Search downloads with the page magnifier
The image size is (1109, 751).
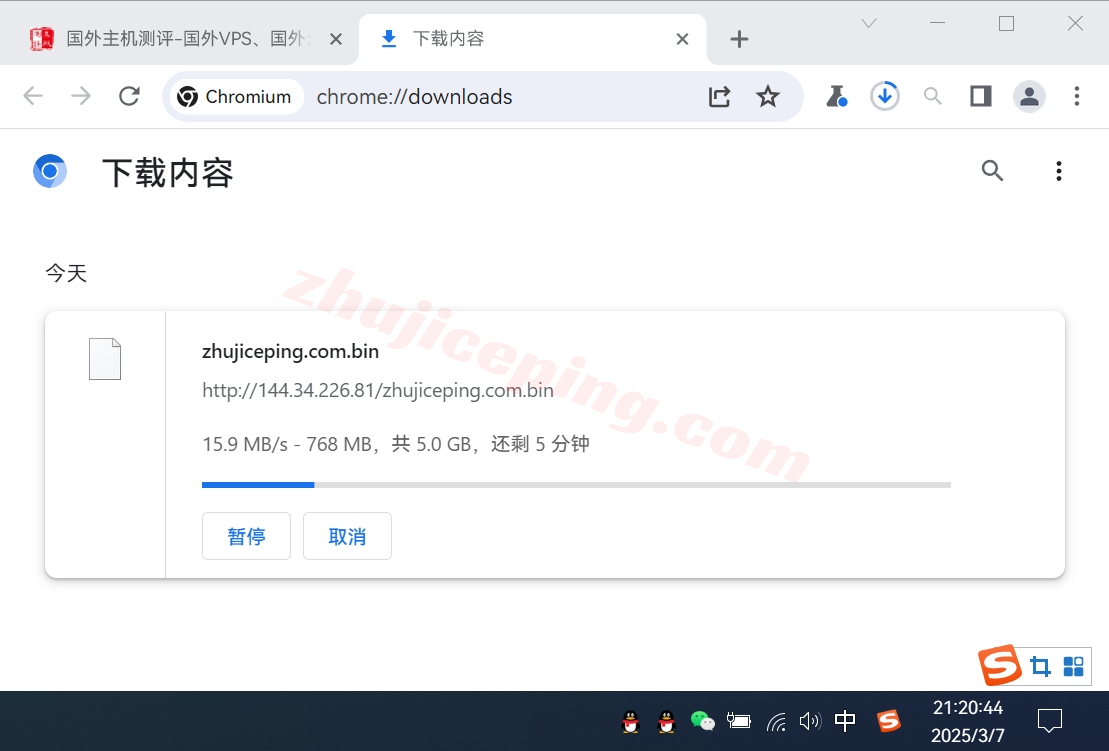click(x=992, y=170)
